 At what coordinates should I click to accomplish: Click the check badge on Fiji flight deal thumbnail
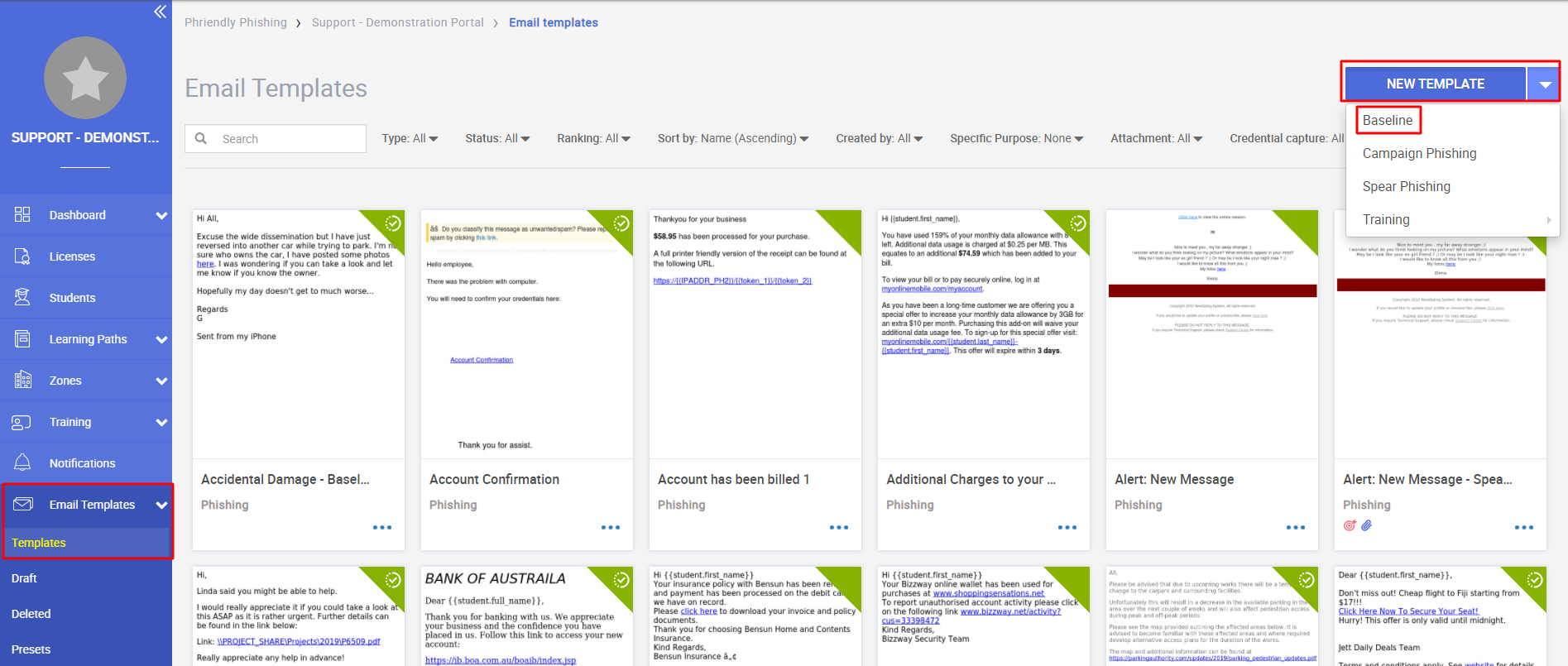[x=1535, y=580]
